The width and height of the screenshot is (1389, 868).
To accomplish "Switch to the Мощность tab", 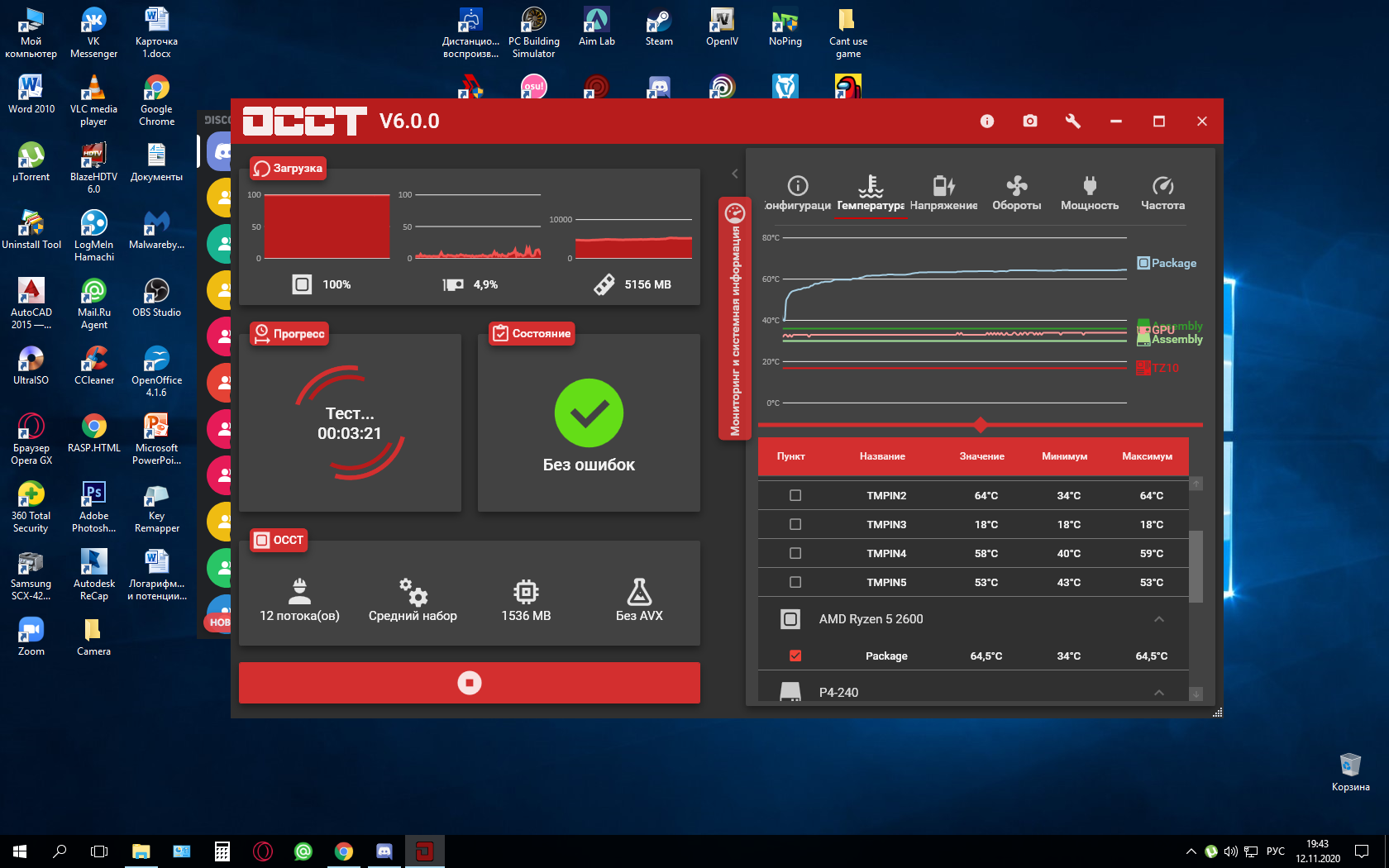I will point(1090,194).
